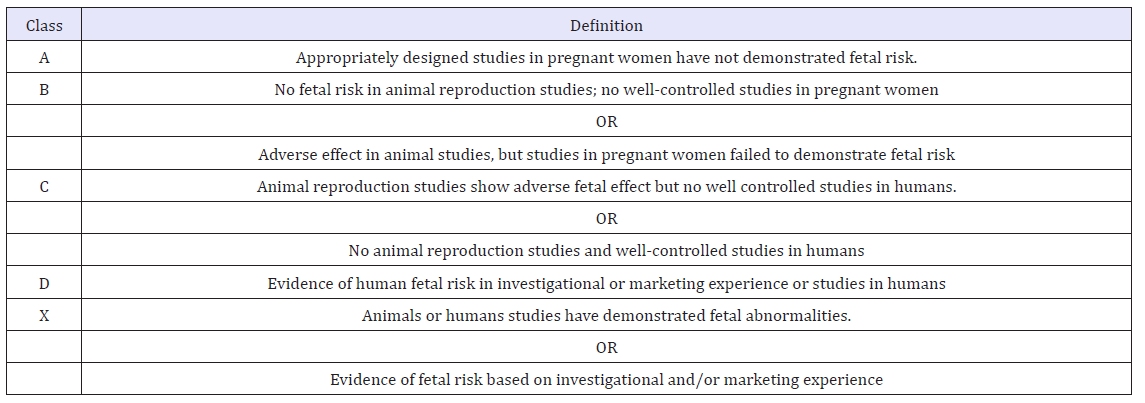1145x403 pixels.
Task: Select the Class X cell
Action: (x=44, y=316)
